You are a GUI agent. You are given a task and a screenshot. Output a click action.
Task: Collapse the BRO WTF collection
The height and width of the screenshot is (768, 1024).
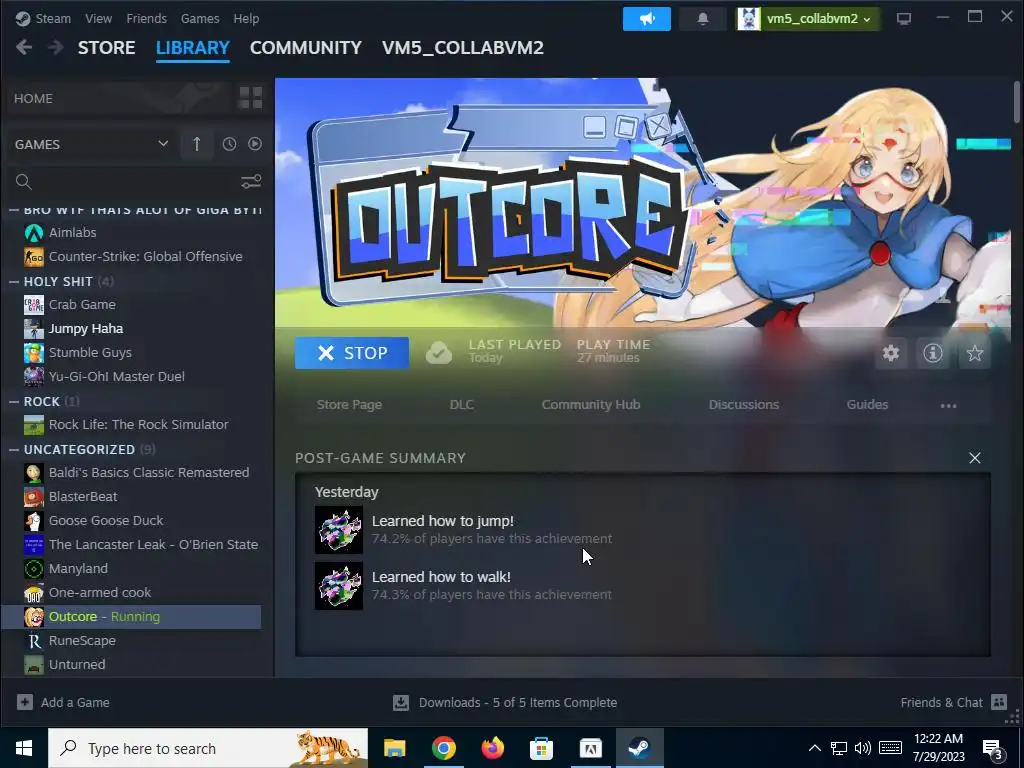[x=14, y=210]
